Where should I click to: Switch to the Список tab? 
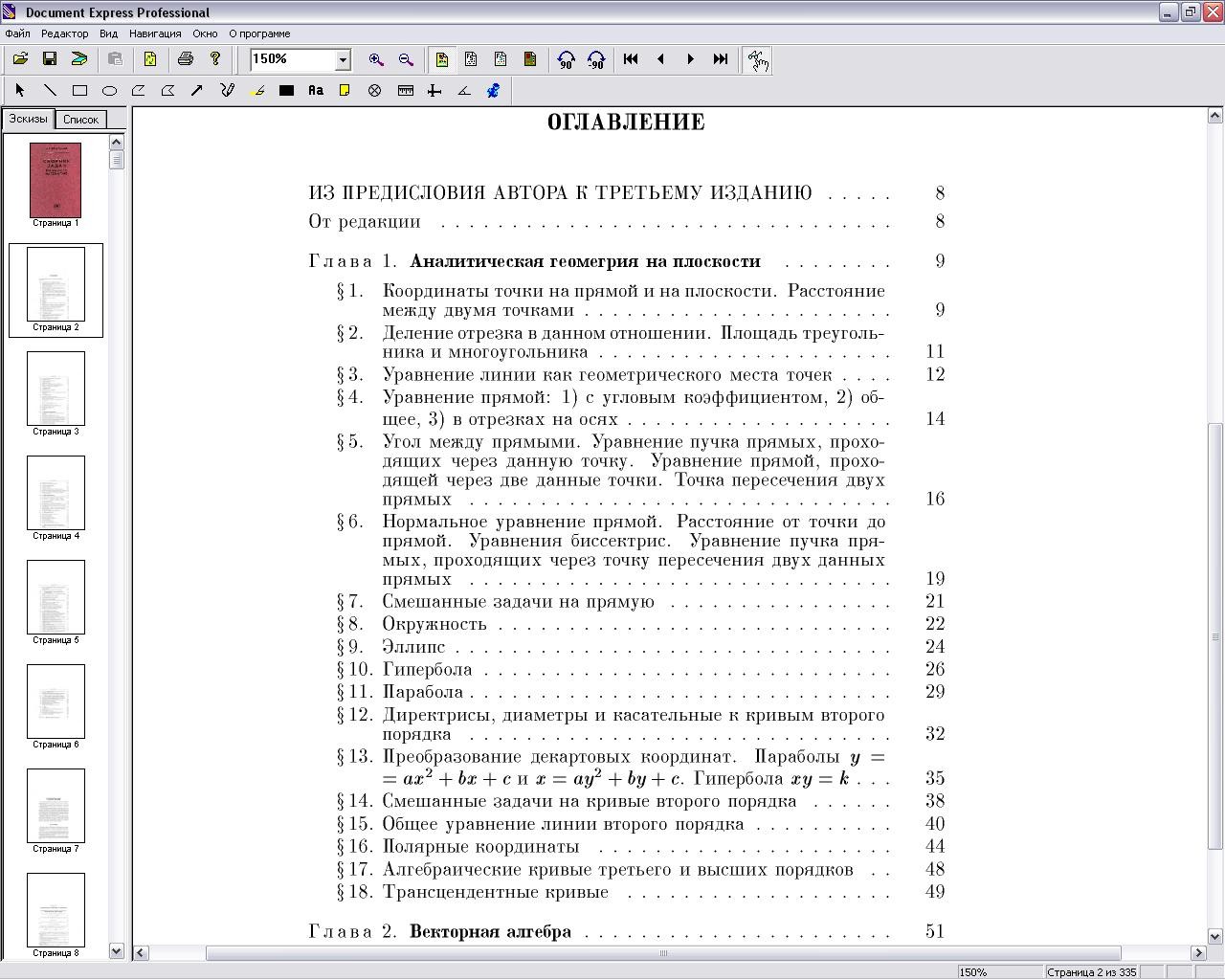[80, 120]
